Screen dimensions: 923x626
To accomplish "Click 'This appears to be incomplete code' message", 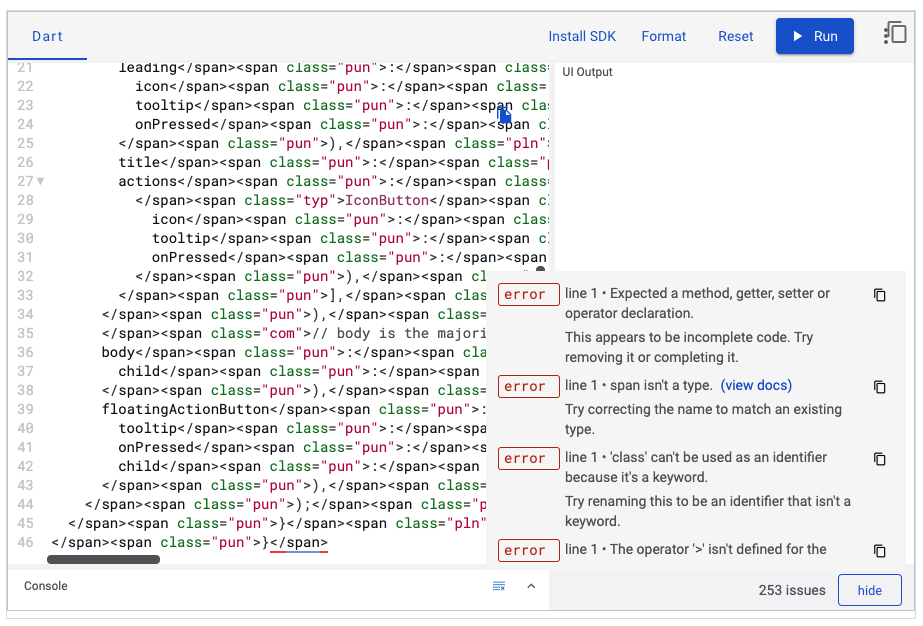I will pyautogui.click(x=689, y=347).
